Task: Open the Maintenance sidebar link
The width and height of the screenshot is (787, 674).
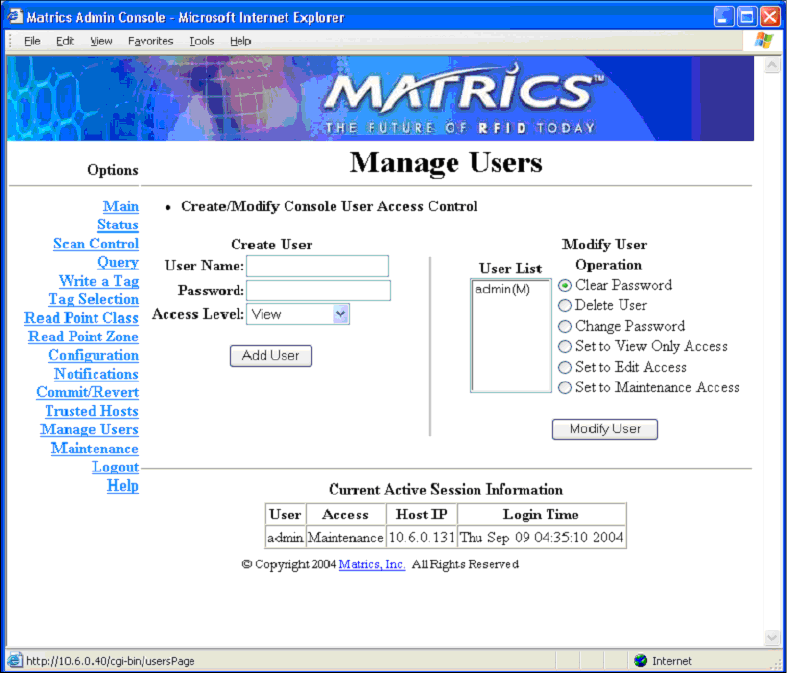Action: [x=94, y=448]
